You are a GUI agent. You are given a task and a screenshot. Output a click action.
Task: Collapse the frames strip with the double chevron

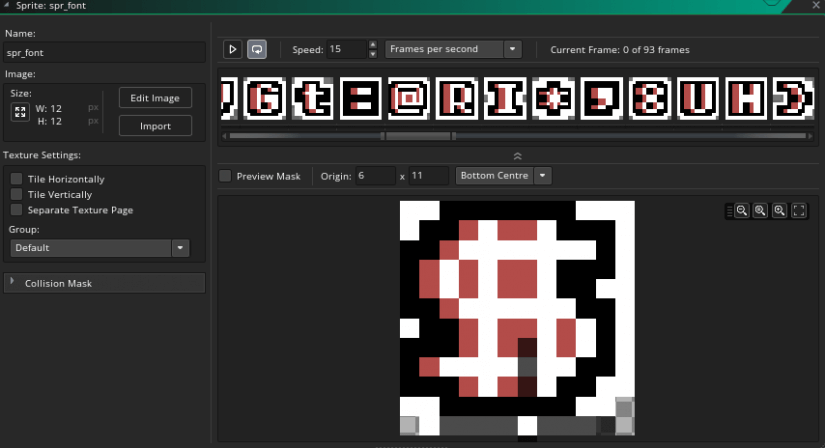pyautogui.click(x=517, y=156)
